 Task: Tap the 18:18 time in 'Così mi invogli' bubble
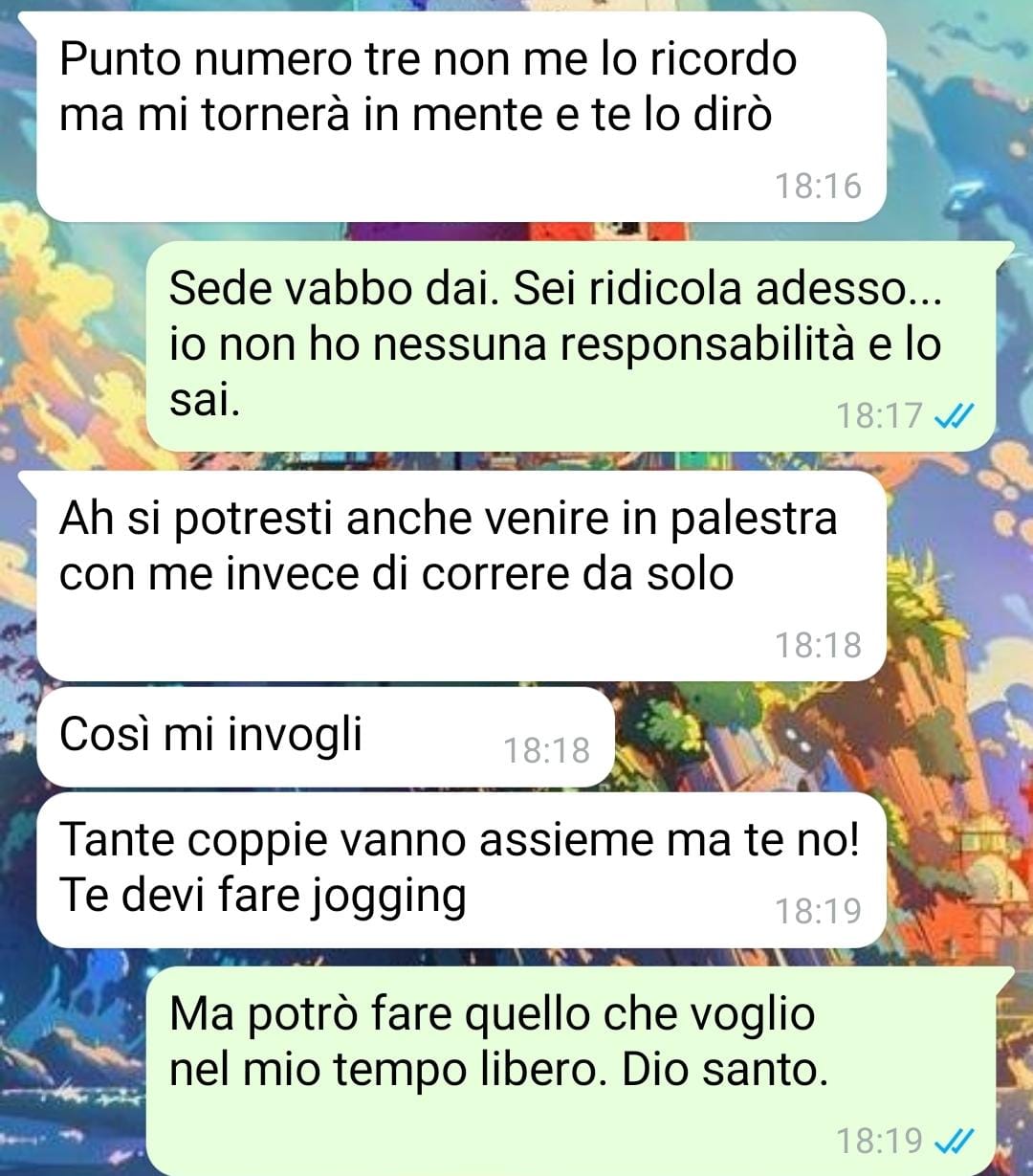547,750
